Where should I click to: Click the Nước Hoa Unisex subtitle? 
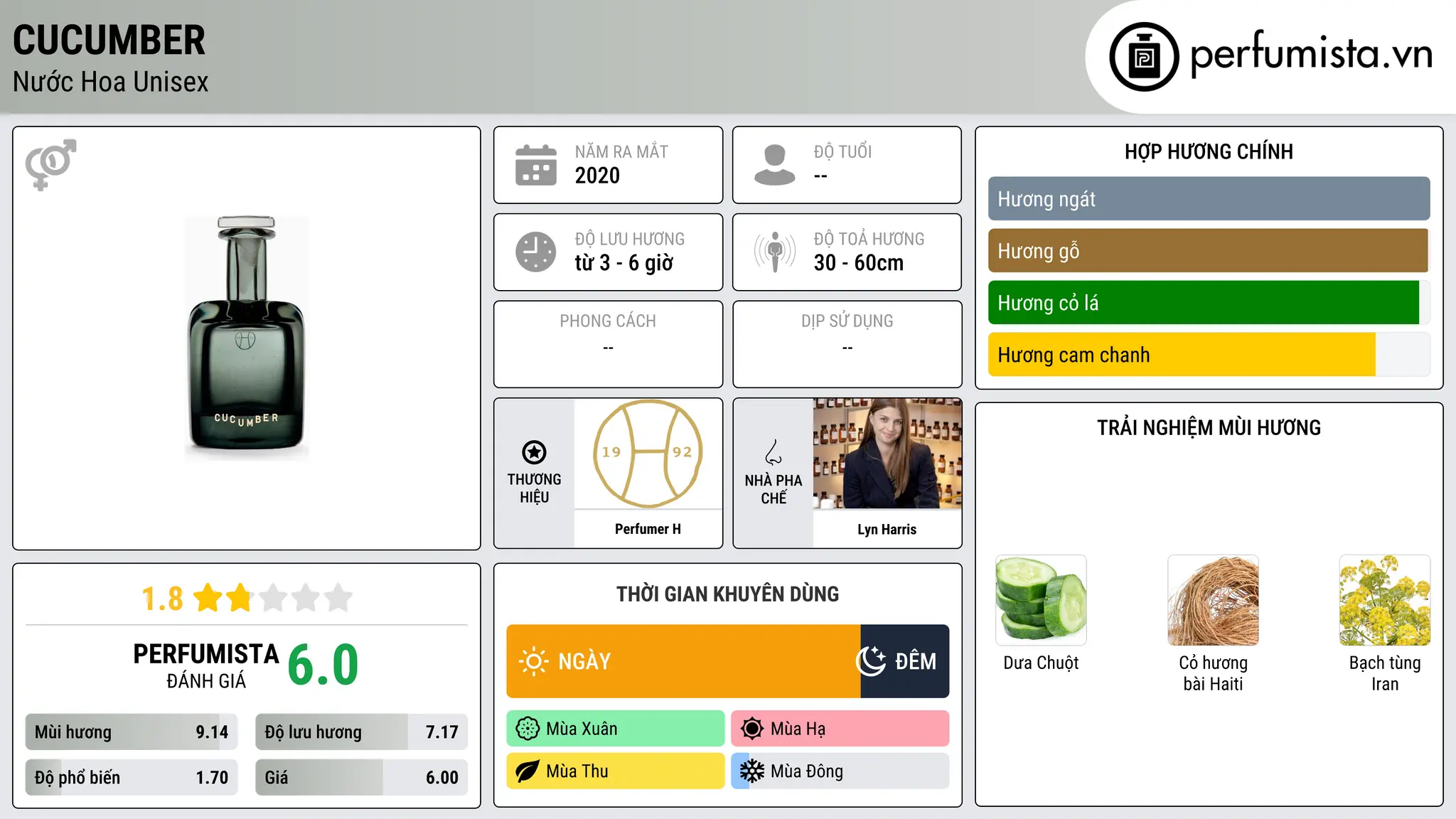point(110,82)
